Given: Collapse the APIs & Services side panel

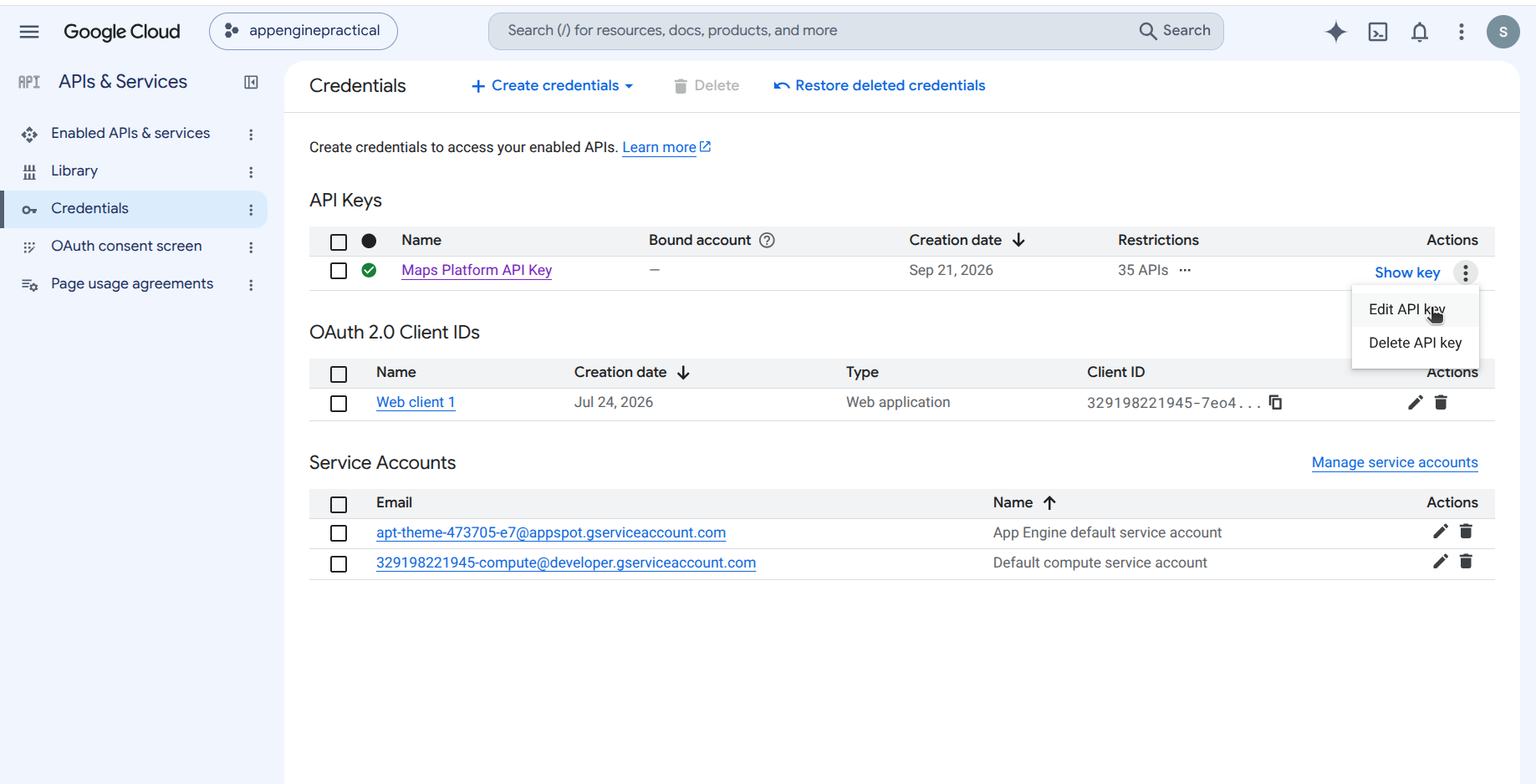Looking at the screenshot, I should [x=251, y=82].
